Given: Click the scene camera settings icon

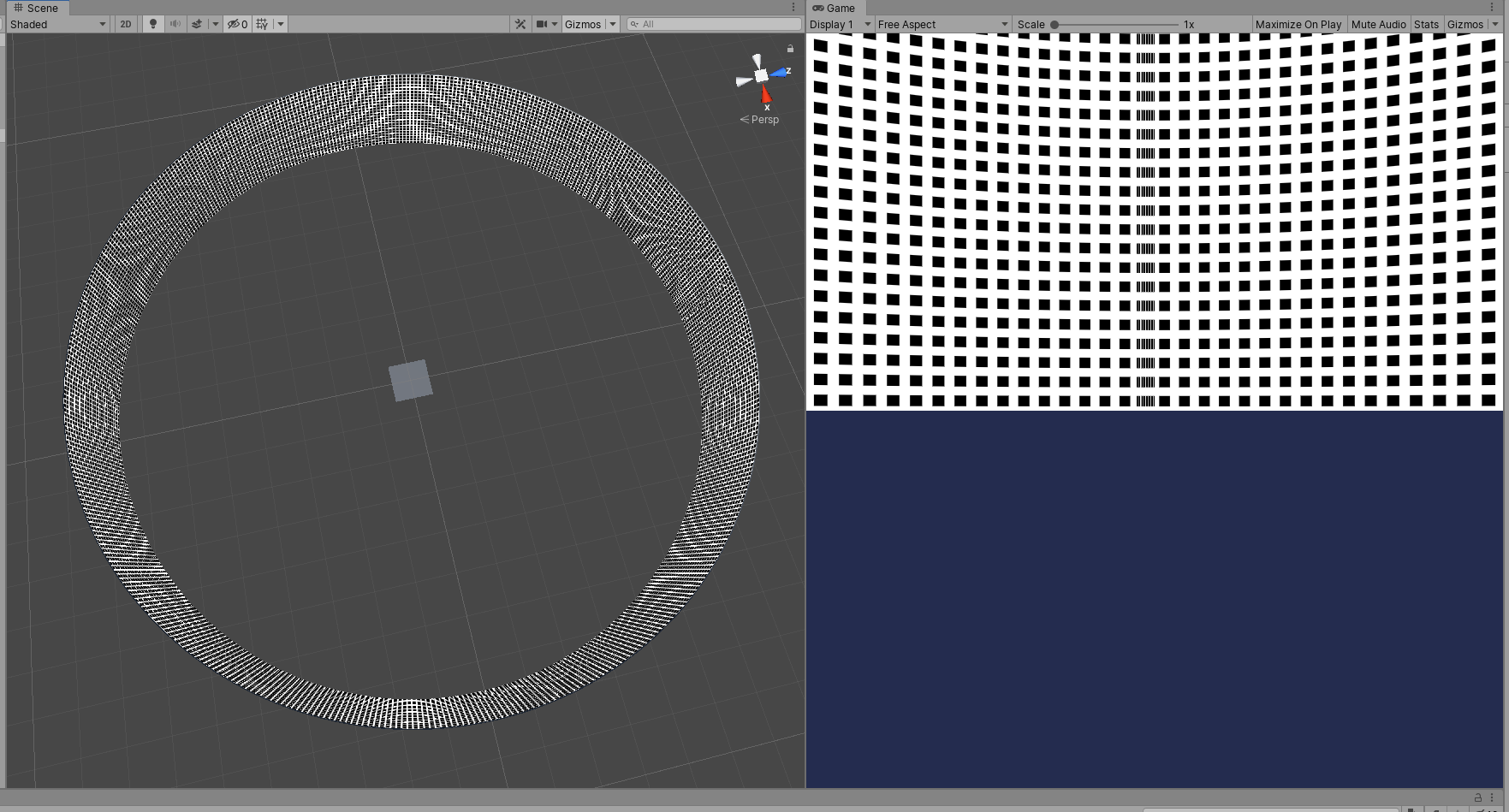Looking at the screenshot, I should click(x=543, y=24).
